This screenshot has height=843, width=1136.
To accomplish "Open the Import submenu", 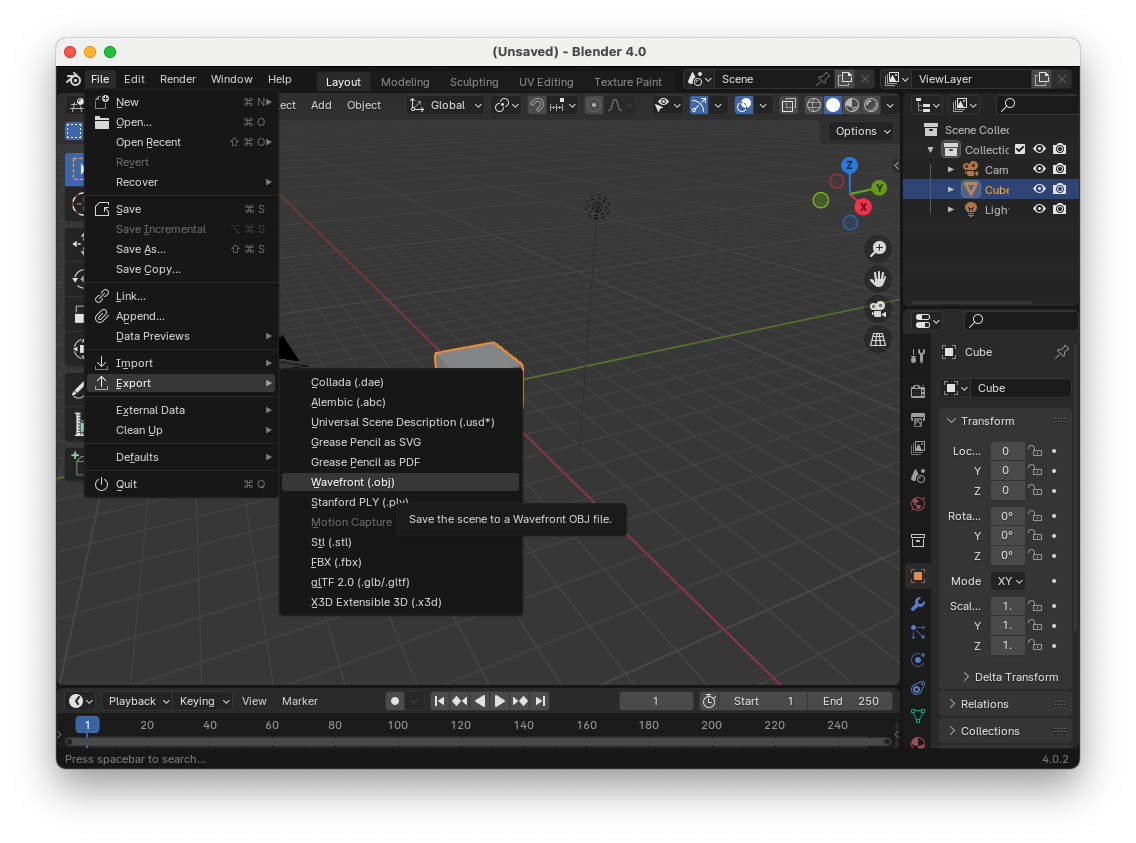I will [182, 363].
